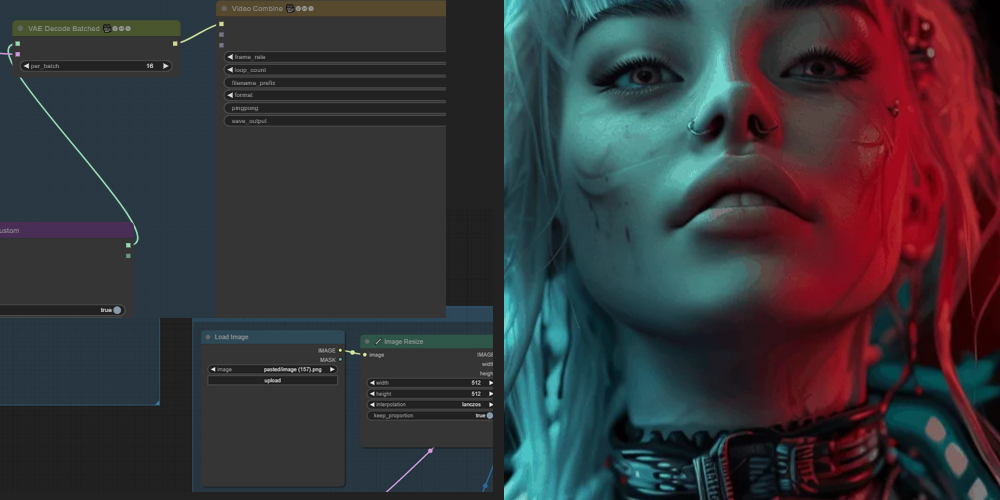Click the camera emoji in Video Combine title
The image size is (1000, 500).
[290, 9]
